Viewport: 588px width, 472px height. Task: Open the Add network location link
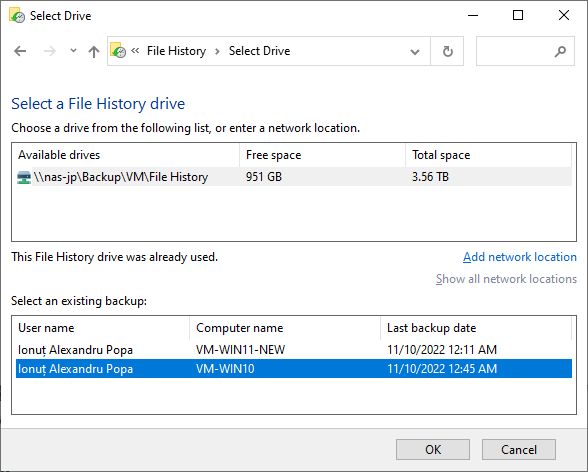click(x=520, y=257)
